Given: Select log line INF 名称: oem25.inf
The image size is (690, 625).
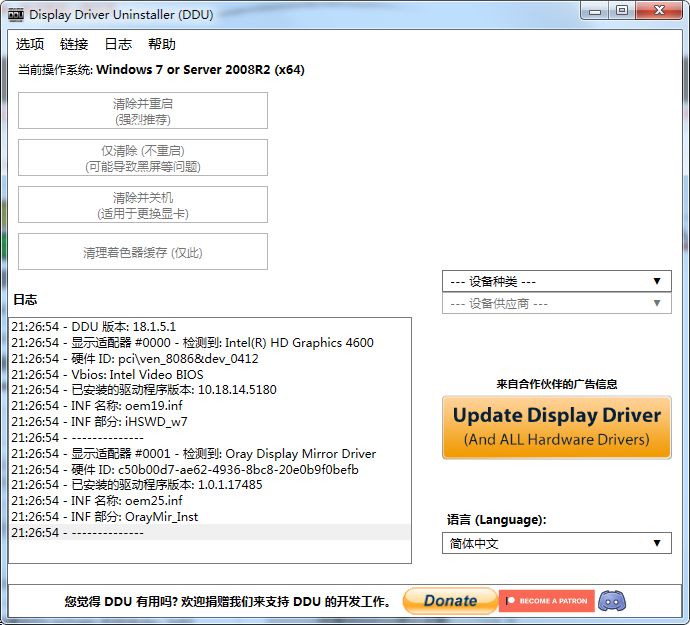Looking at the screenshot, I should tap(210, 501).
